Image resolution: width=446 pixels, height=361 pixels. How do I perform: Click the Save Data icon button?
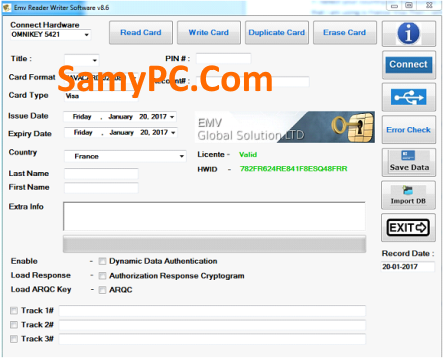[409, 162]
